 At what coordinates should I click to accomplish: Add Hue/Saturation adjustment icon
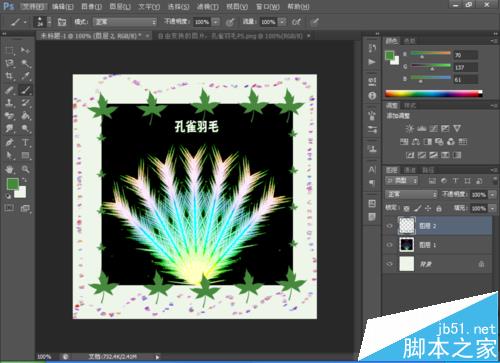(404, 142)
